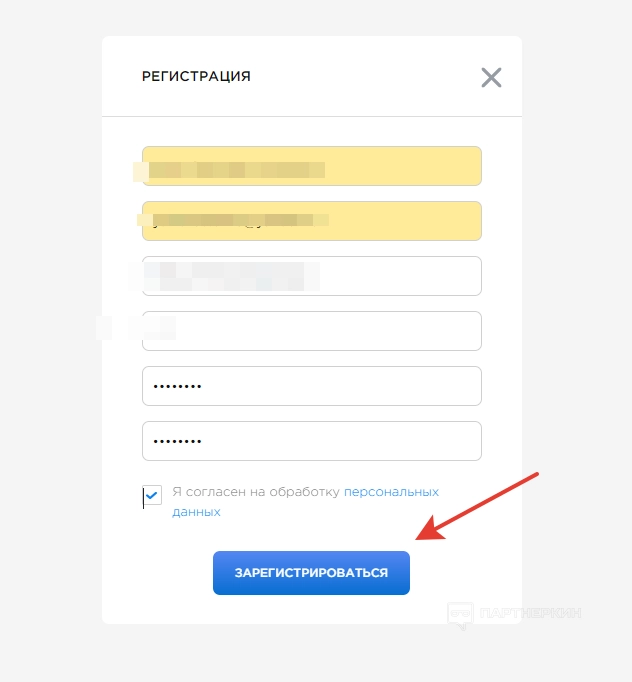632x682 pixels.
Task: Click the blue checkmark icon beside consent text
Action: pyautogui.click(x=152, y=494)
